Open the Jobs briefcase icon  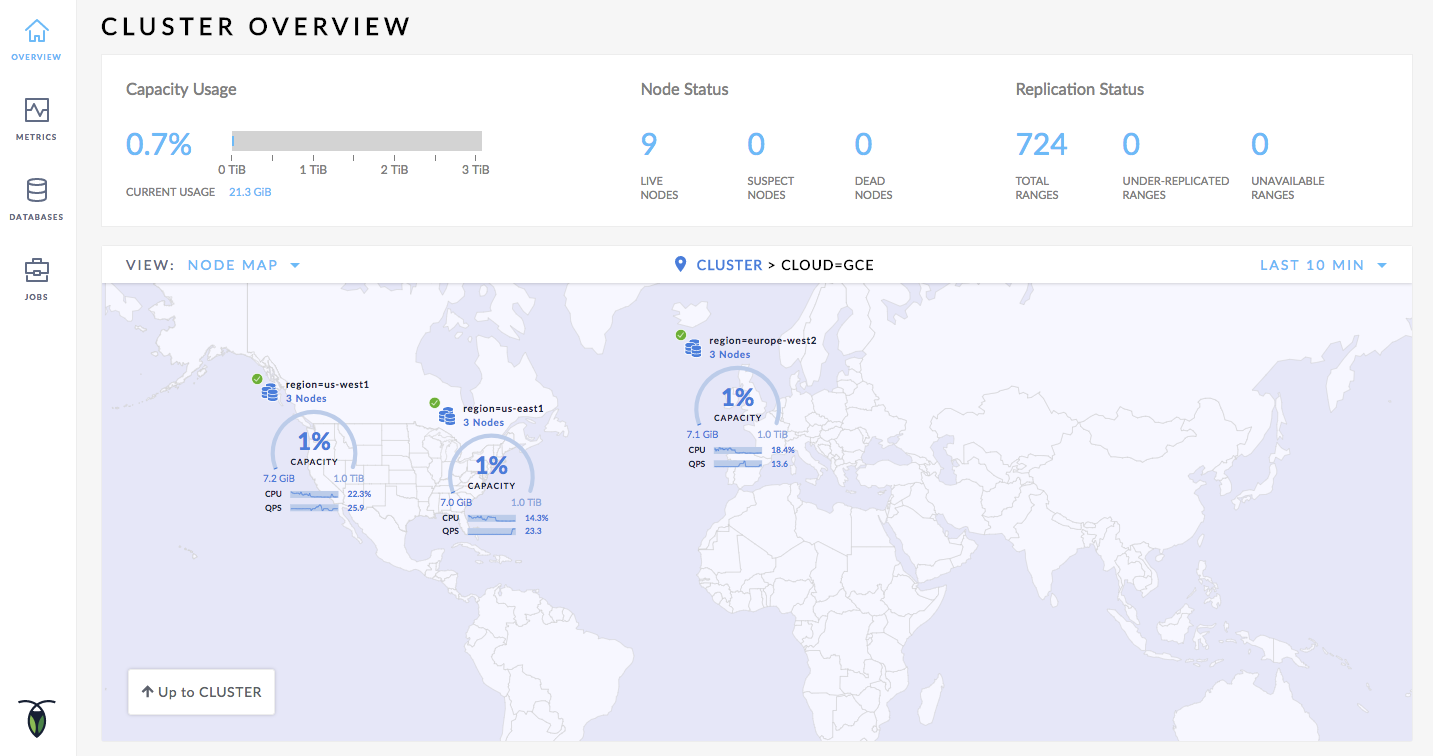coord(37,270)
